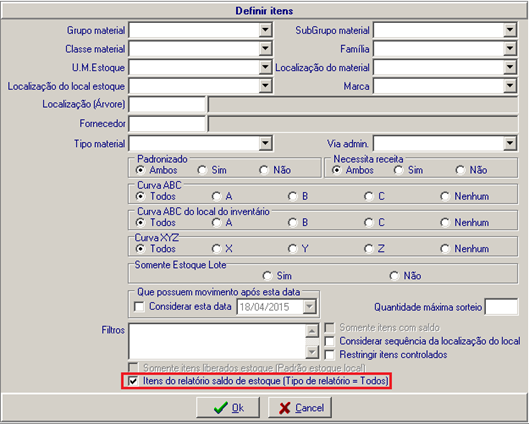Uncheck Itens do relatório saldo de estoque
Viewport: 529px width, 424px height.
click(x=133, y=381)
